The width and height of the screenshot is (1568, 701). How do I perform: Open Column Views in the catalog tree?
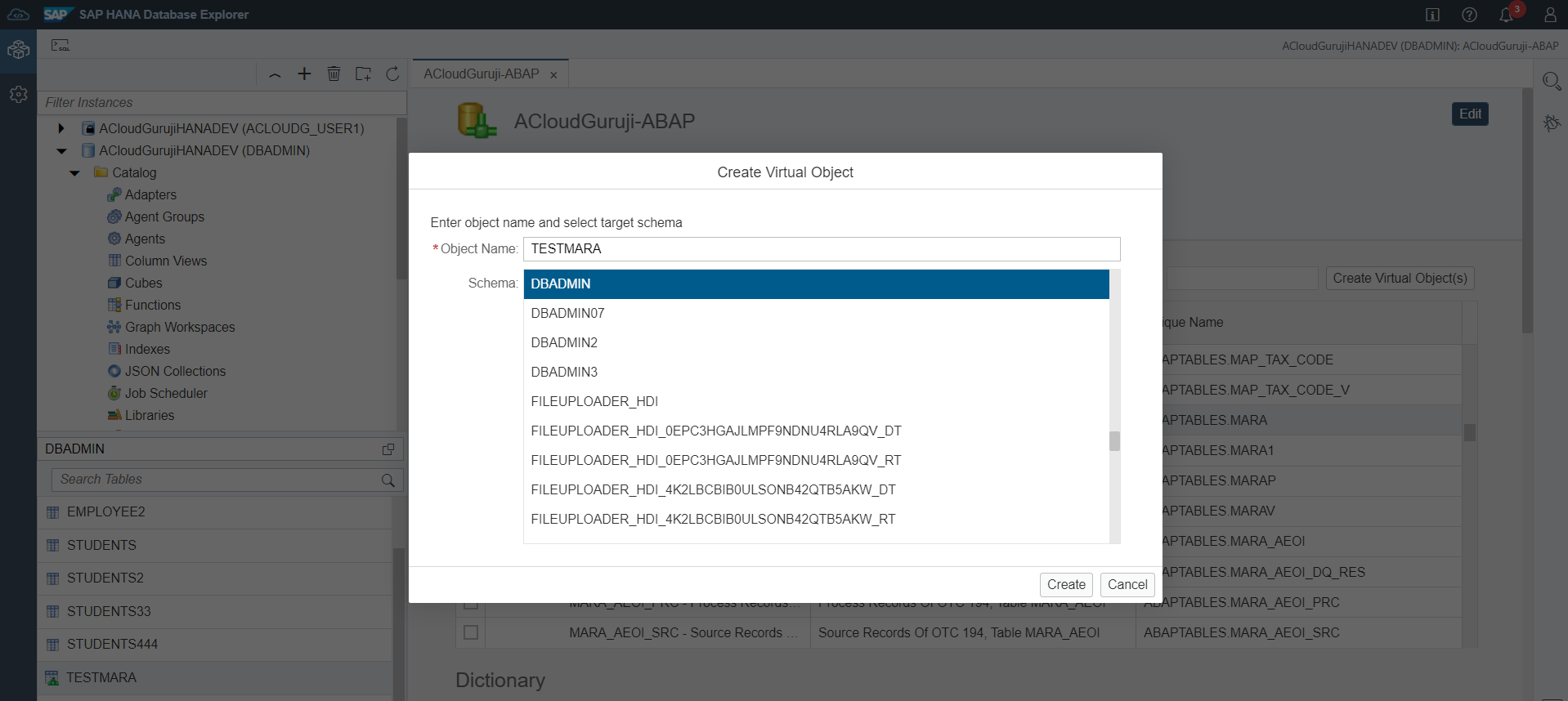165,261
